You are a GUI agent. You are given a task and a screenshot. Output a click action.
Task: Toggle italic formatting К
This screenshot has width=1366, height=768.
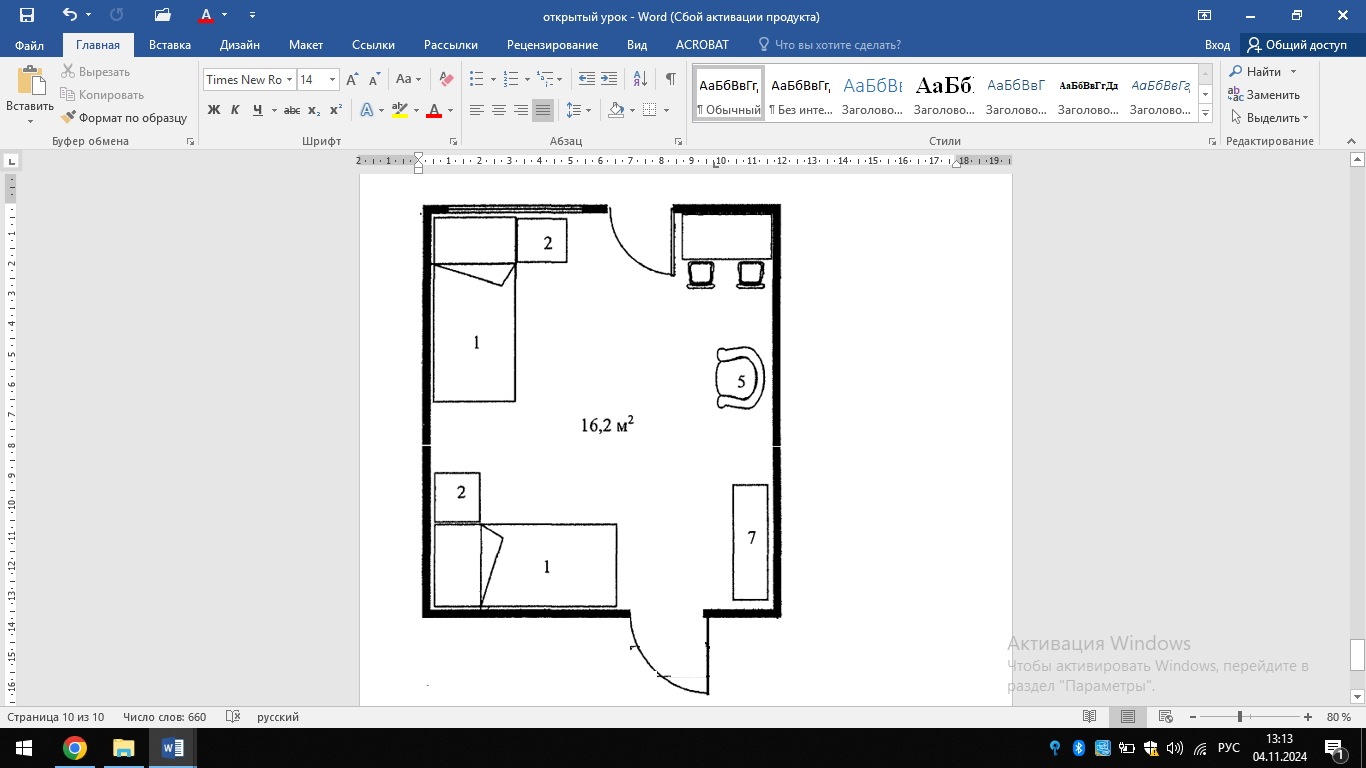(235, 110)
